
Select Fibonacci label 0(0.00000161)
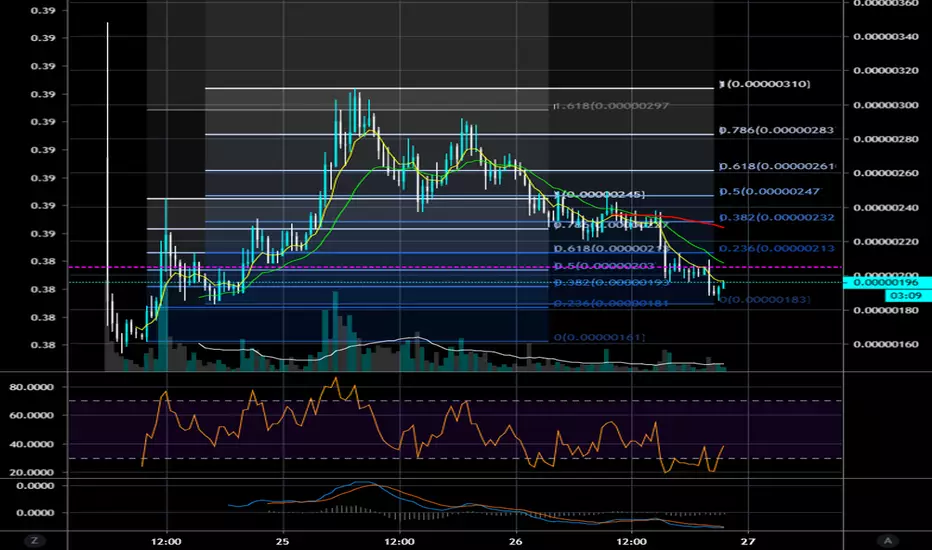pos(599,337)
